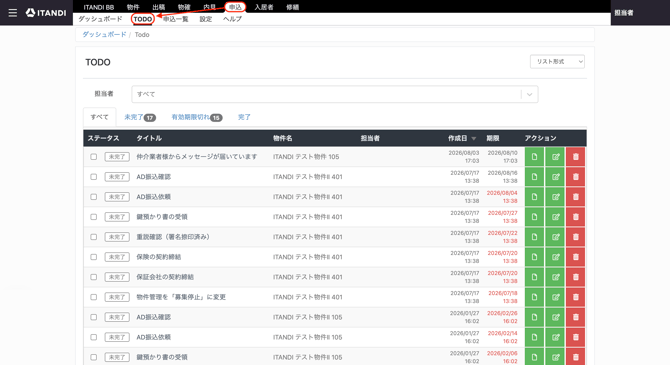The height and width of the screenshot is (365, 670).
Task: Open details for AD振込依頼 of 物件II 401
Action: coord(534,197)
